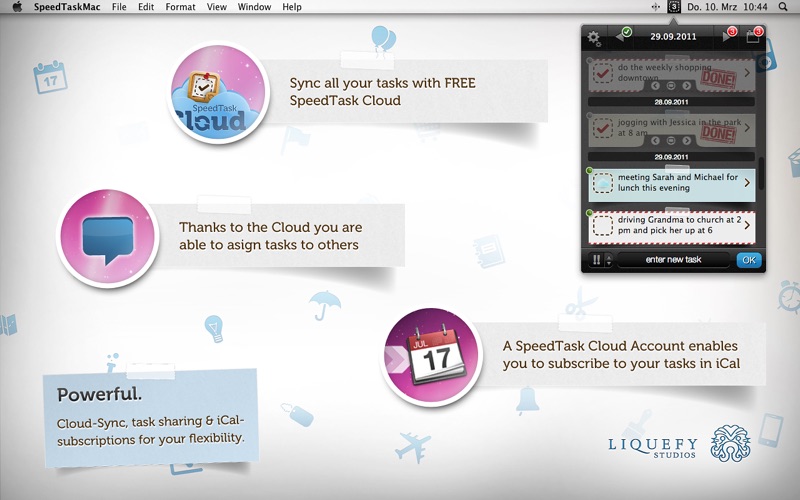Click the 28.09.2011 date separator bar
The height and width of the screenshot is (500, 800).
point(671,102)
